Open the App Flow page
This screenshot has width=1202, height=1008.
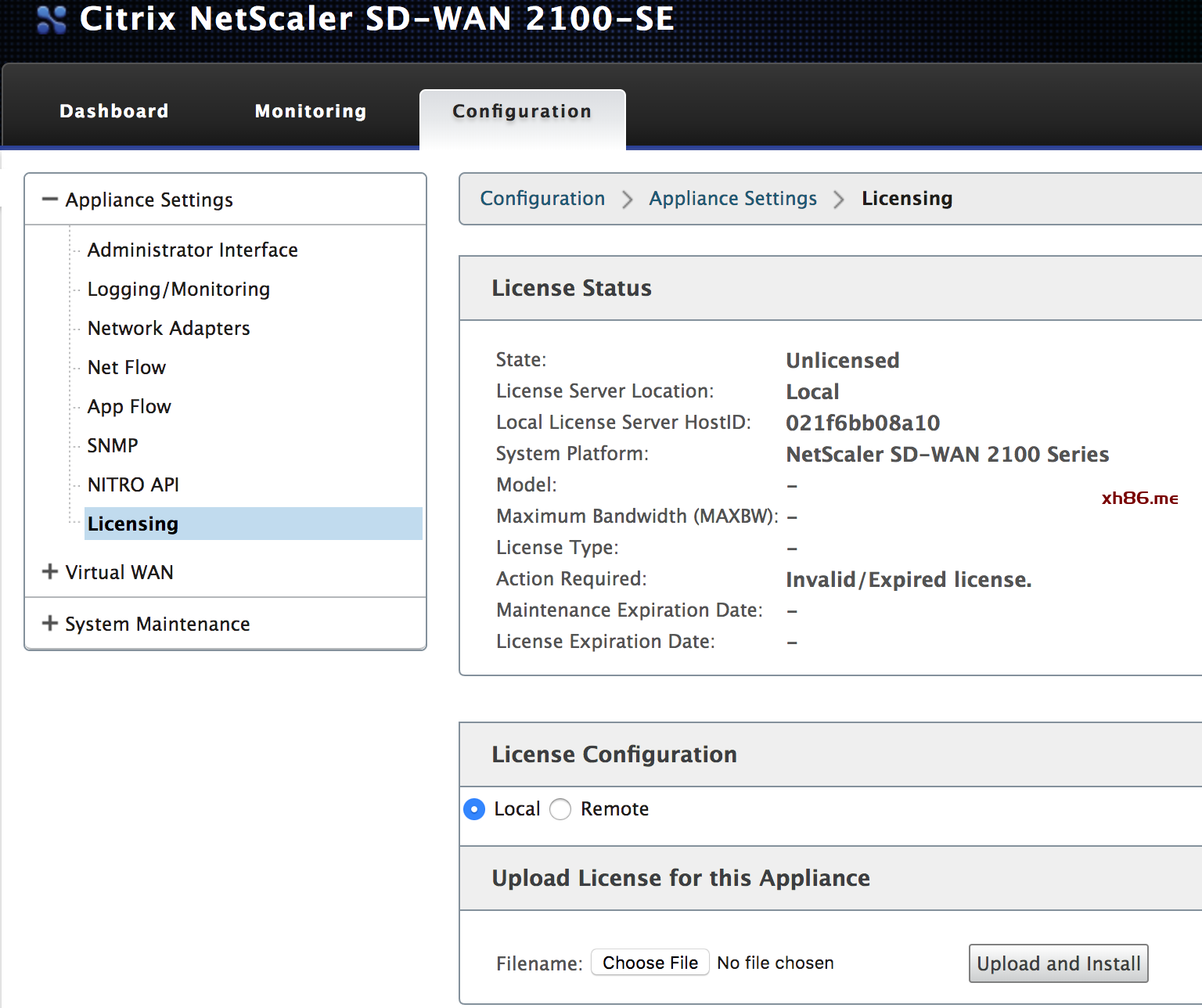tap(129, 406)
